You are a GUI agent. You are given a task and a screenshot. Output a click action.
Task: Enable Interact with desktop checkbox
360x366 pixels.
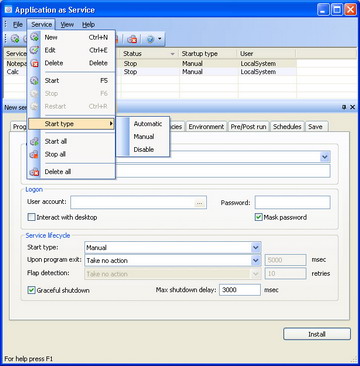tap(31, 217)
